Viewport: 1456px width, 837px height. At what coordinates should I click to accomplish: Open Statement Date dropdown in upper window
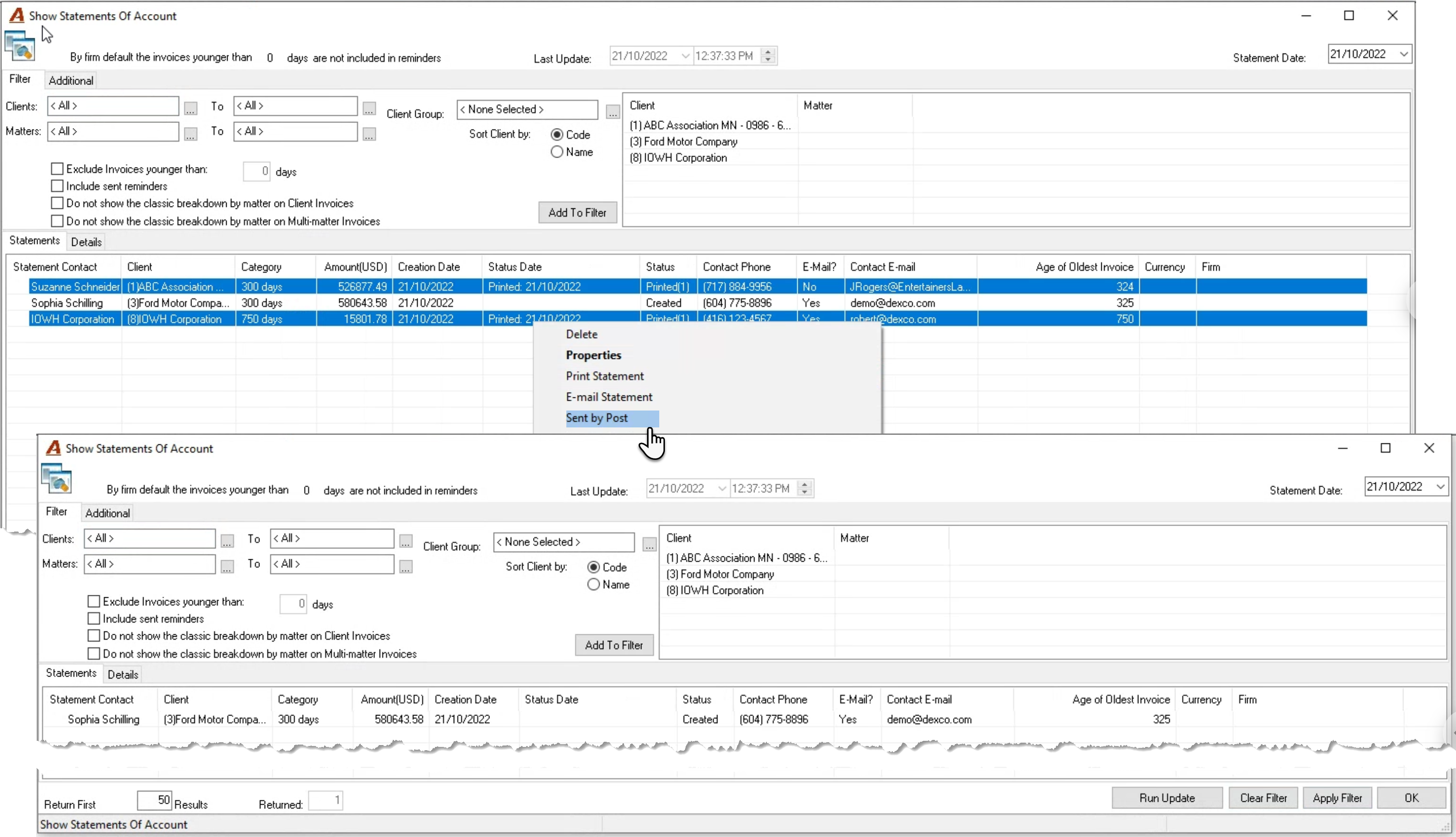pyautogui.click(x=1404, y=54)
